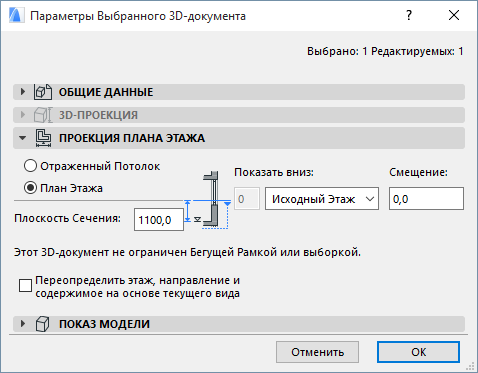
Task: Click the Плоскость Сечения value field
Action: pyautogui.click(x=159, y=220)
